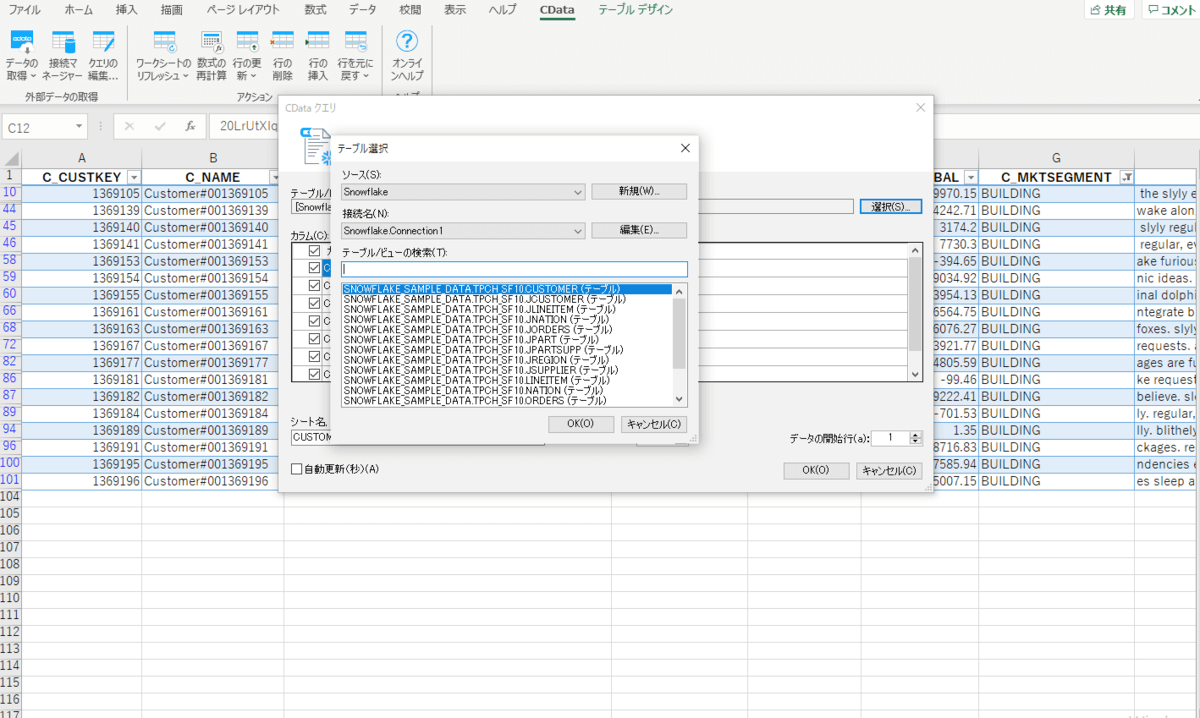Click column G header
This screenshot has width=1200, height=718.
[x=1056, y=158]
